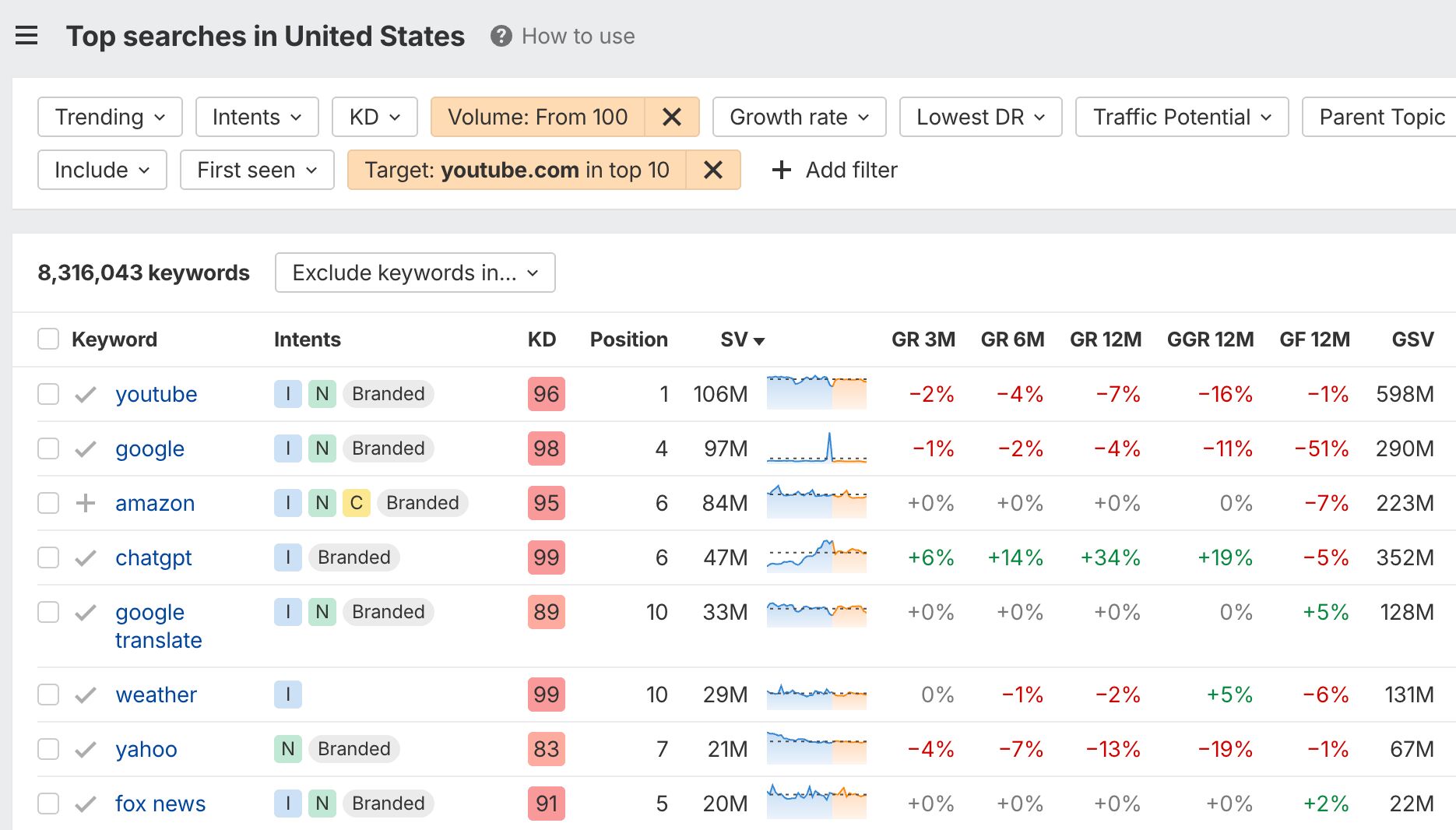Check the row checkbox for weather

(x=47, y=695)
